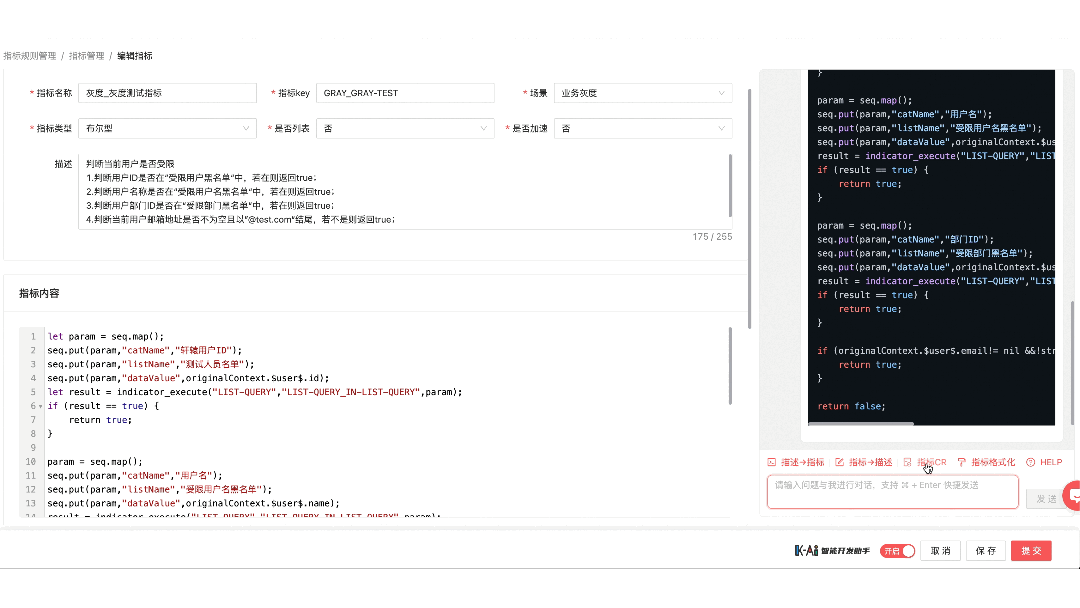Click the 发送 send button

point(1046,499)
